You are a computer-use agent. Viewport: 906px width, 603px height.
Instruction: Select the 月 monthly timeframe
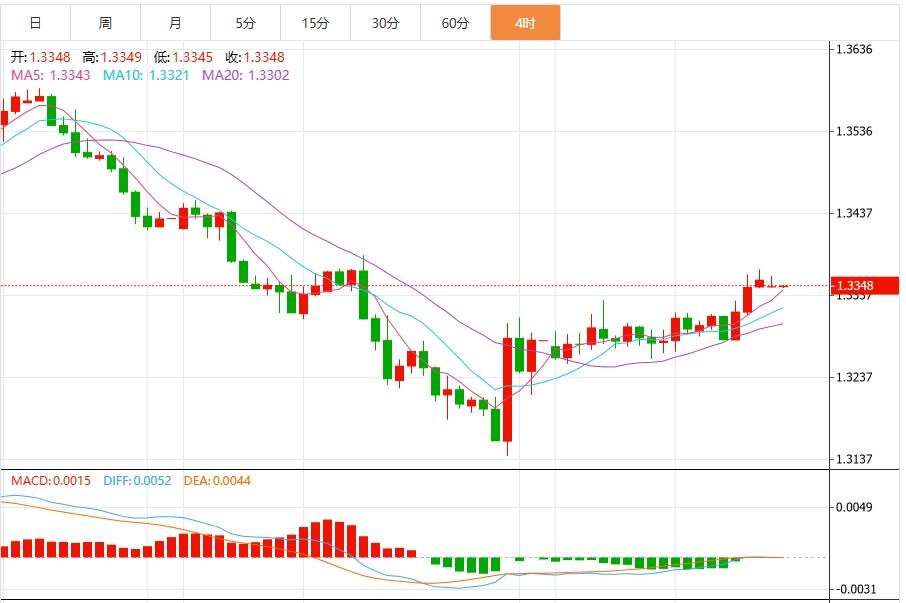174,21
